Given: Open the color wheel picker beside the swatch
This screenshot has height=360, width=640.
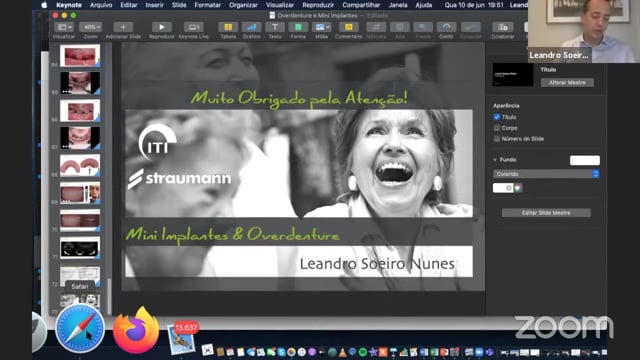Looking at the screenshot, I should coord(518,188).
